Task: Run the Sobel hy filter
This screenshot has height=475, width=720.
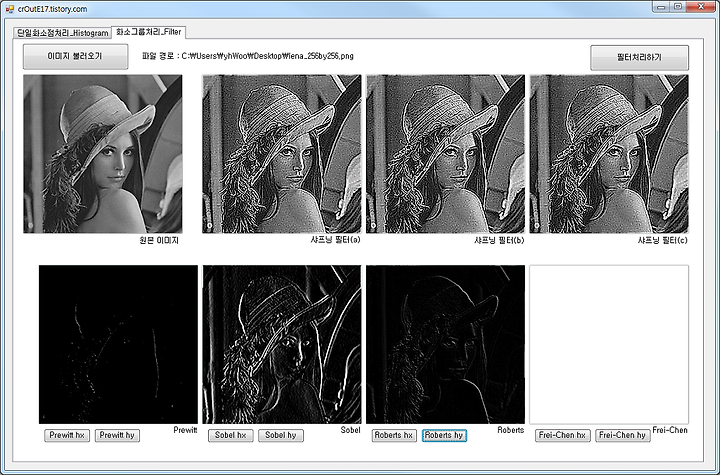Action: point(281,435)
